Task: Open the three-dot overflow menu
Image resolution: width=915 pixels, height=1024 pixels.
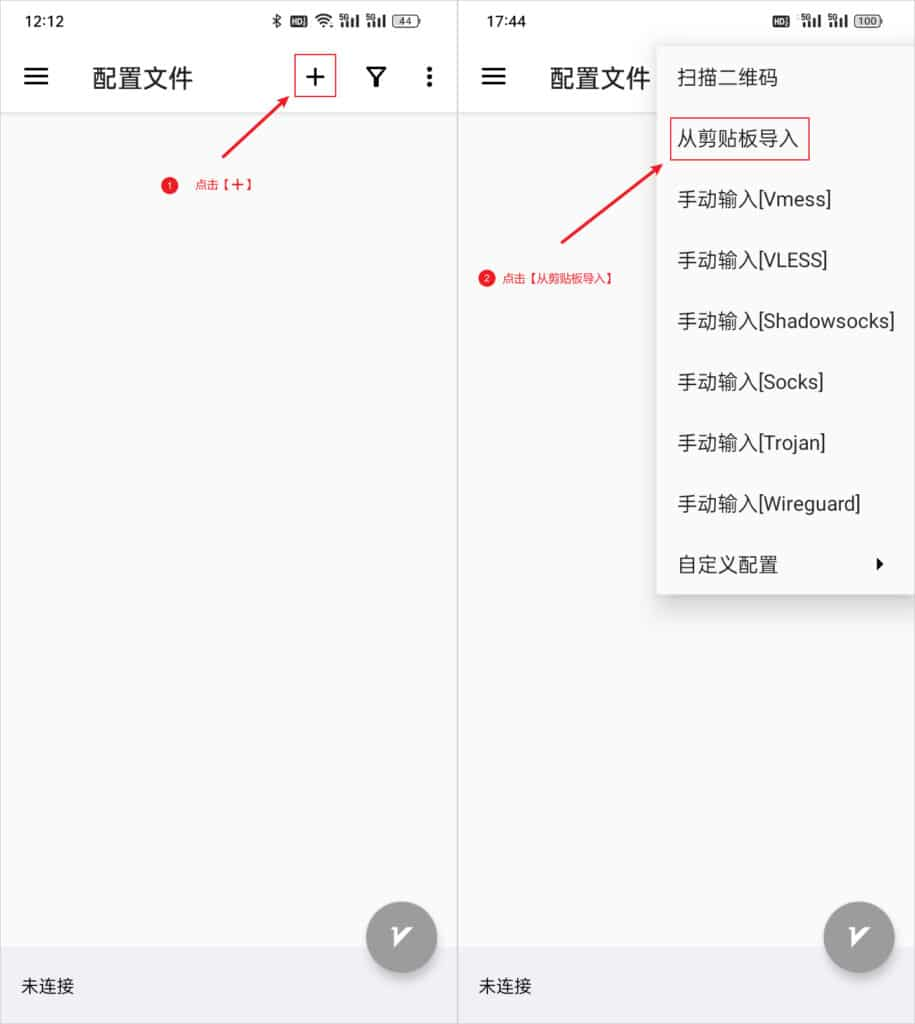Action: [x=429, y=77]
